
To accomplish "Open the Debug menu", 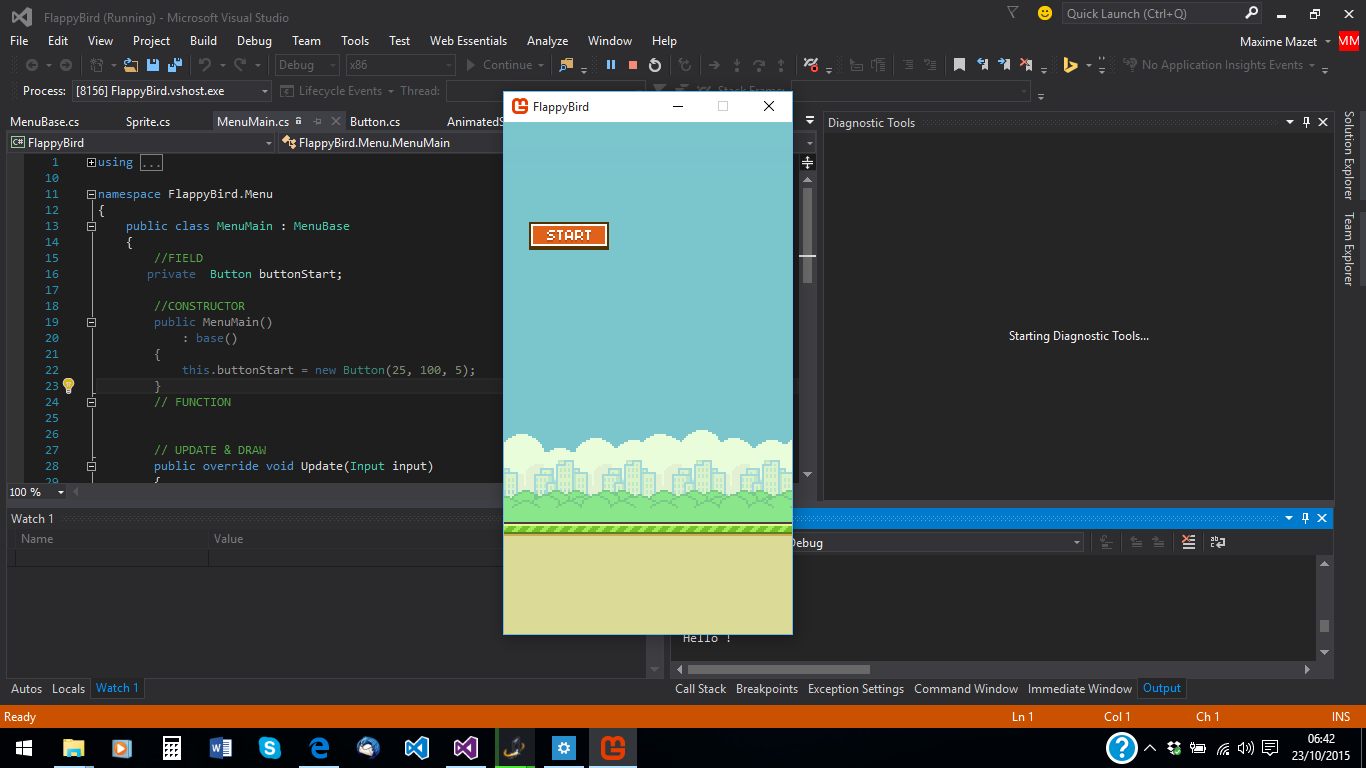I will 254,41.
